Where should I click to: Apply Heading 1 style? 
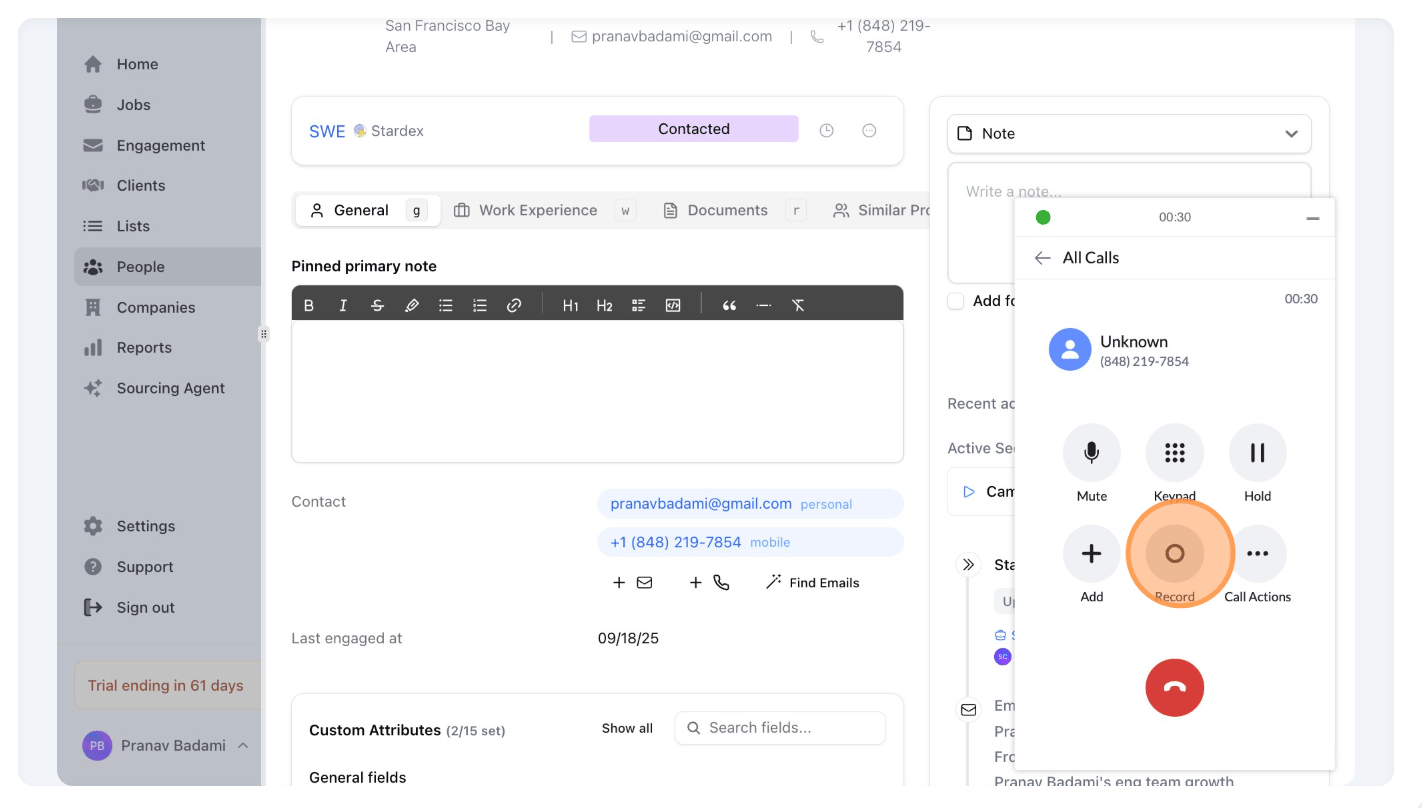pyautogui.click(x=570, y=306)
